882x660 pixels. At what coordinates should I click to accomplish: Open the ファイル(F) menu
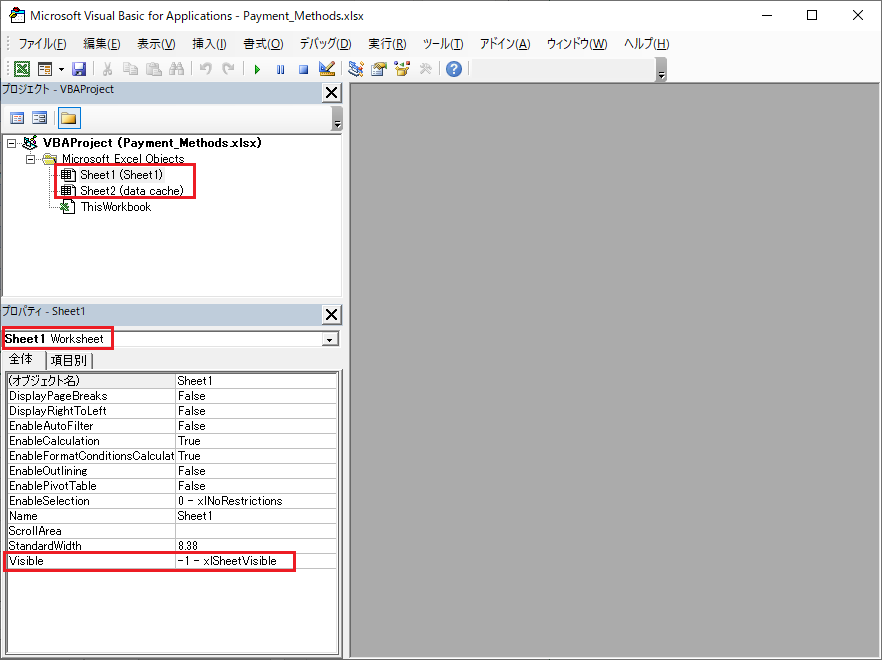click(42, 44)
